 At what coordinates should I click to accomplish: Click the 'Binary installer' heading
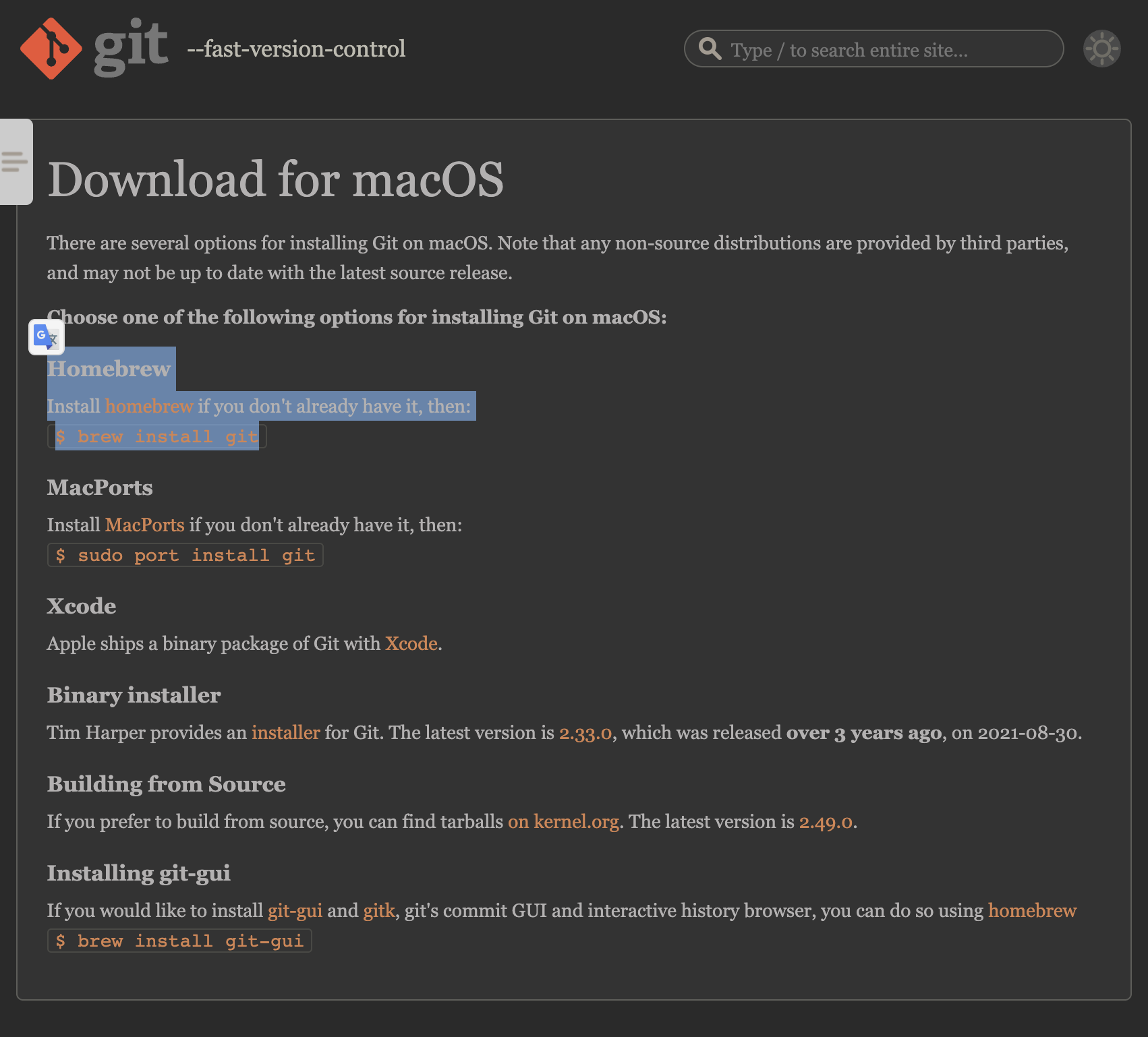[x=134, y=695]
